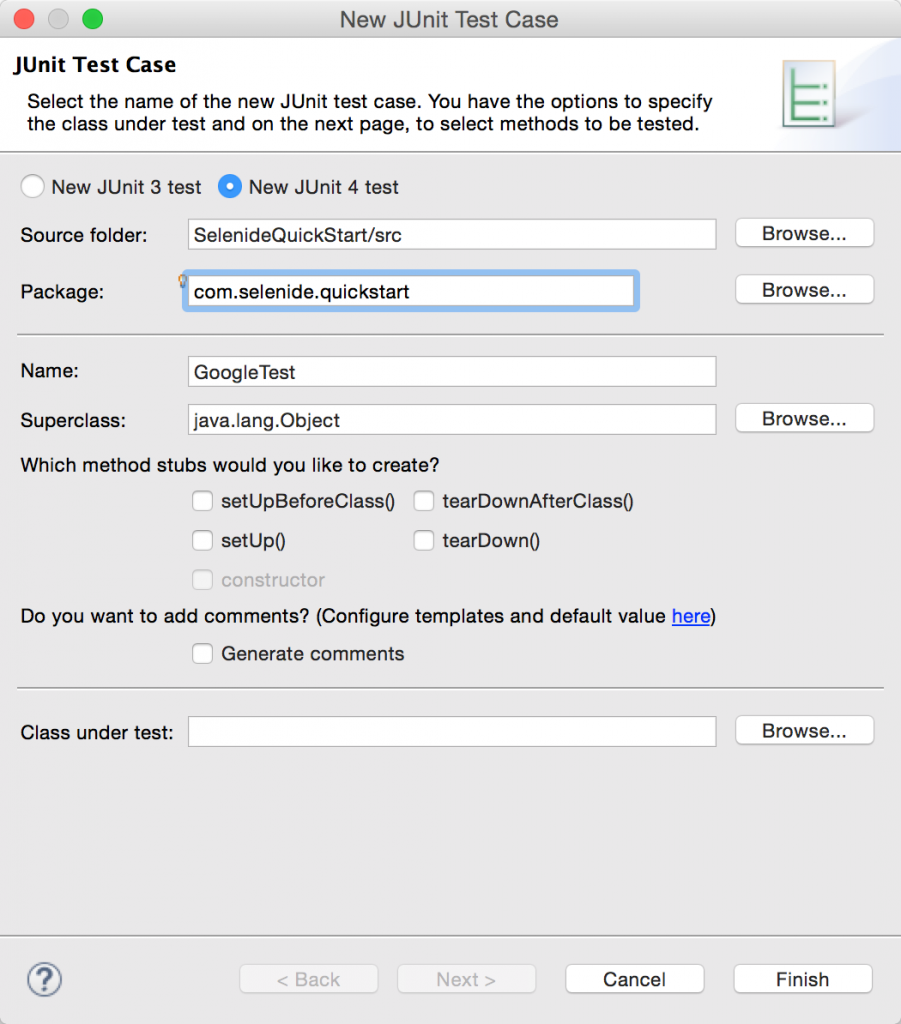This screenshot has height=1024, width=901.
Task: Click the Source folder text field
Action: click(452, 235)
